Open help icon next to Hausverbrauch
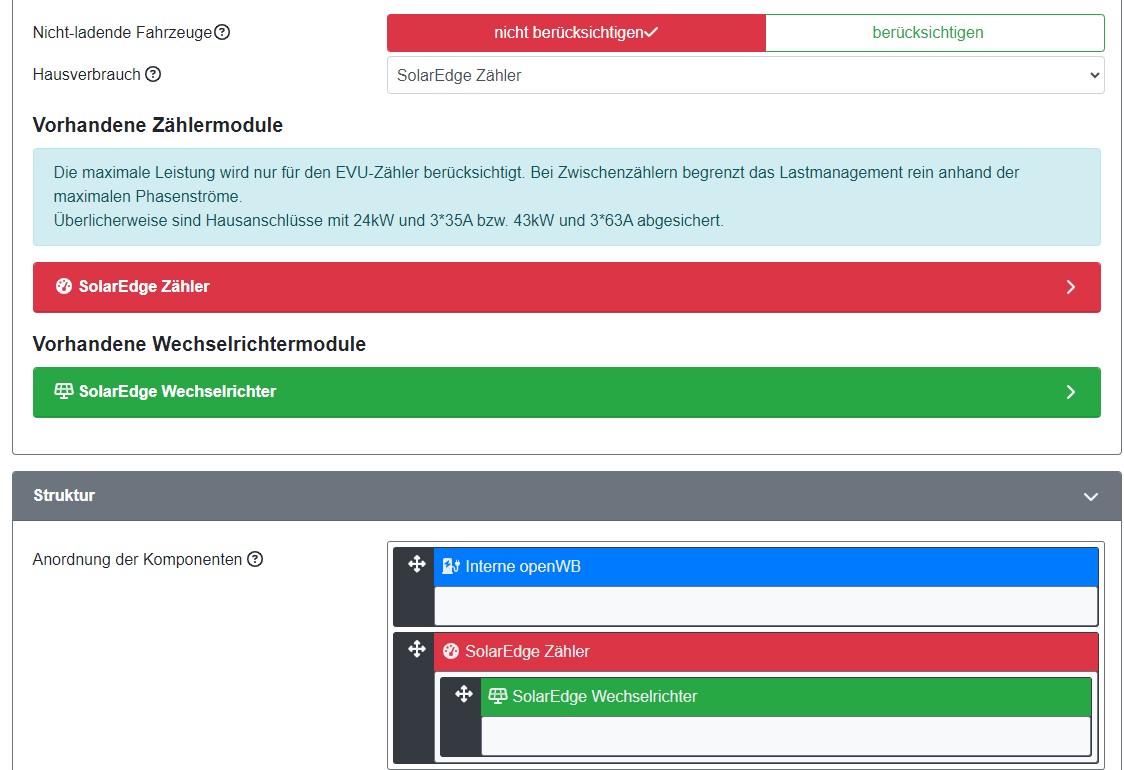 click(153, 74)
